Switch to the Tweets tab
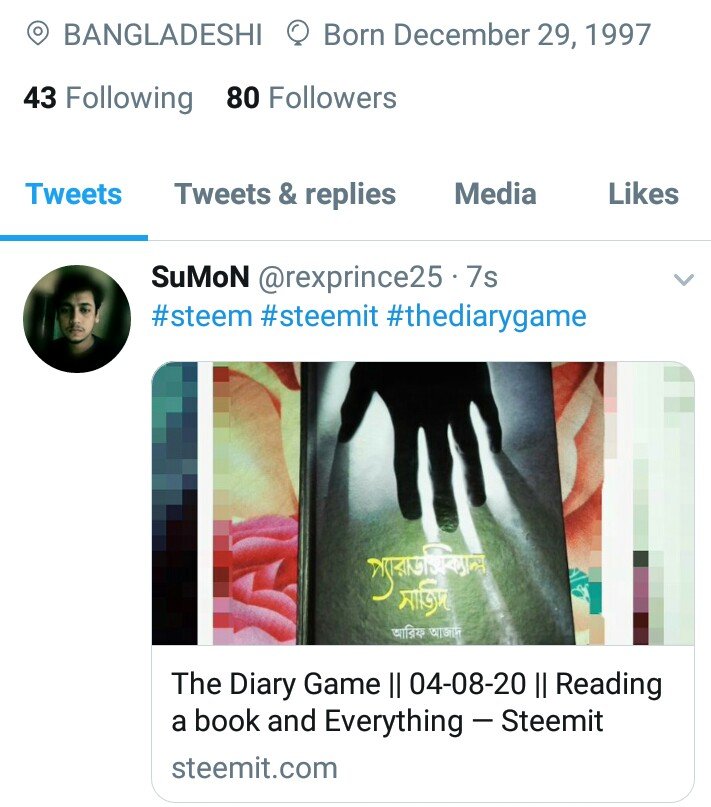Image resolution: width=711 pixels, height=807 pixels. tap(74, 194)
